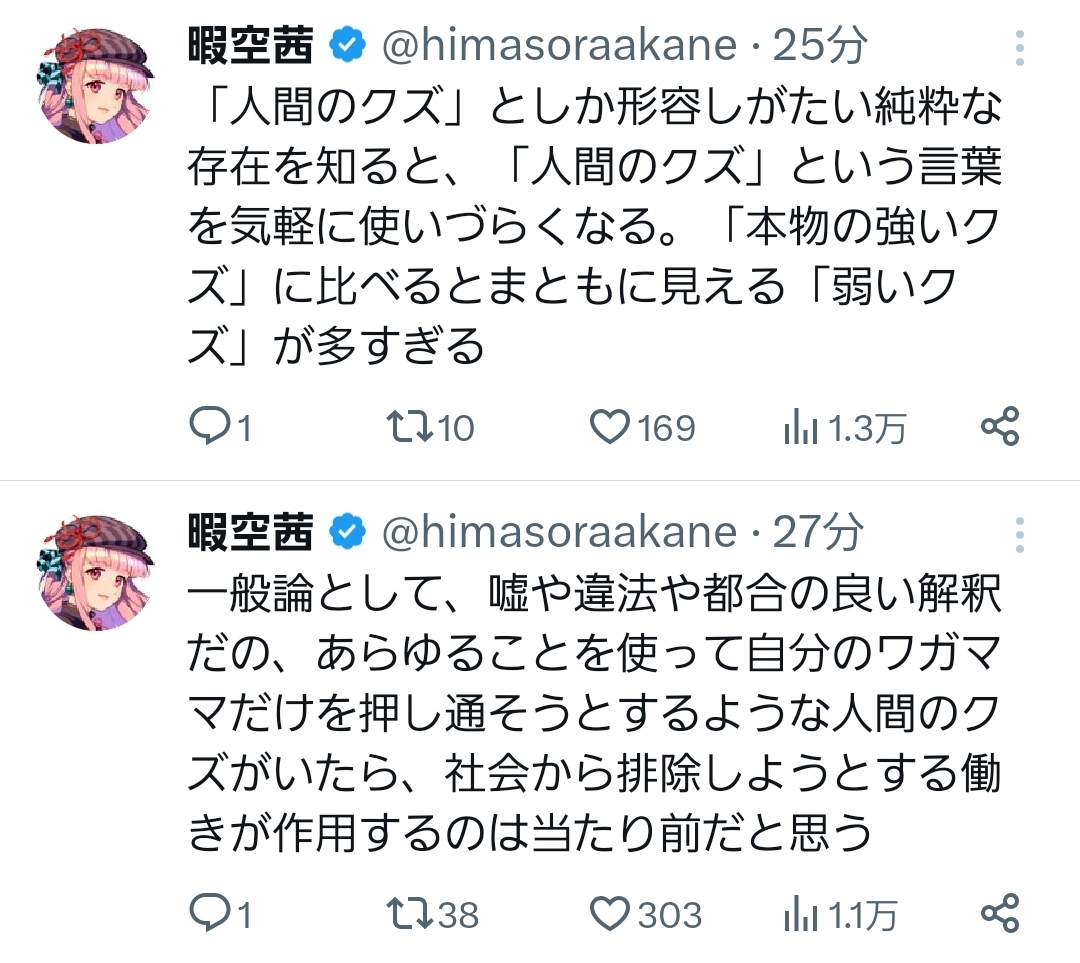The width and height of the screenshot is (1080, 963).
Task: Like the tweet with 169 likes
Action: [x=608, y=428]
